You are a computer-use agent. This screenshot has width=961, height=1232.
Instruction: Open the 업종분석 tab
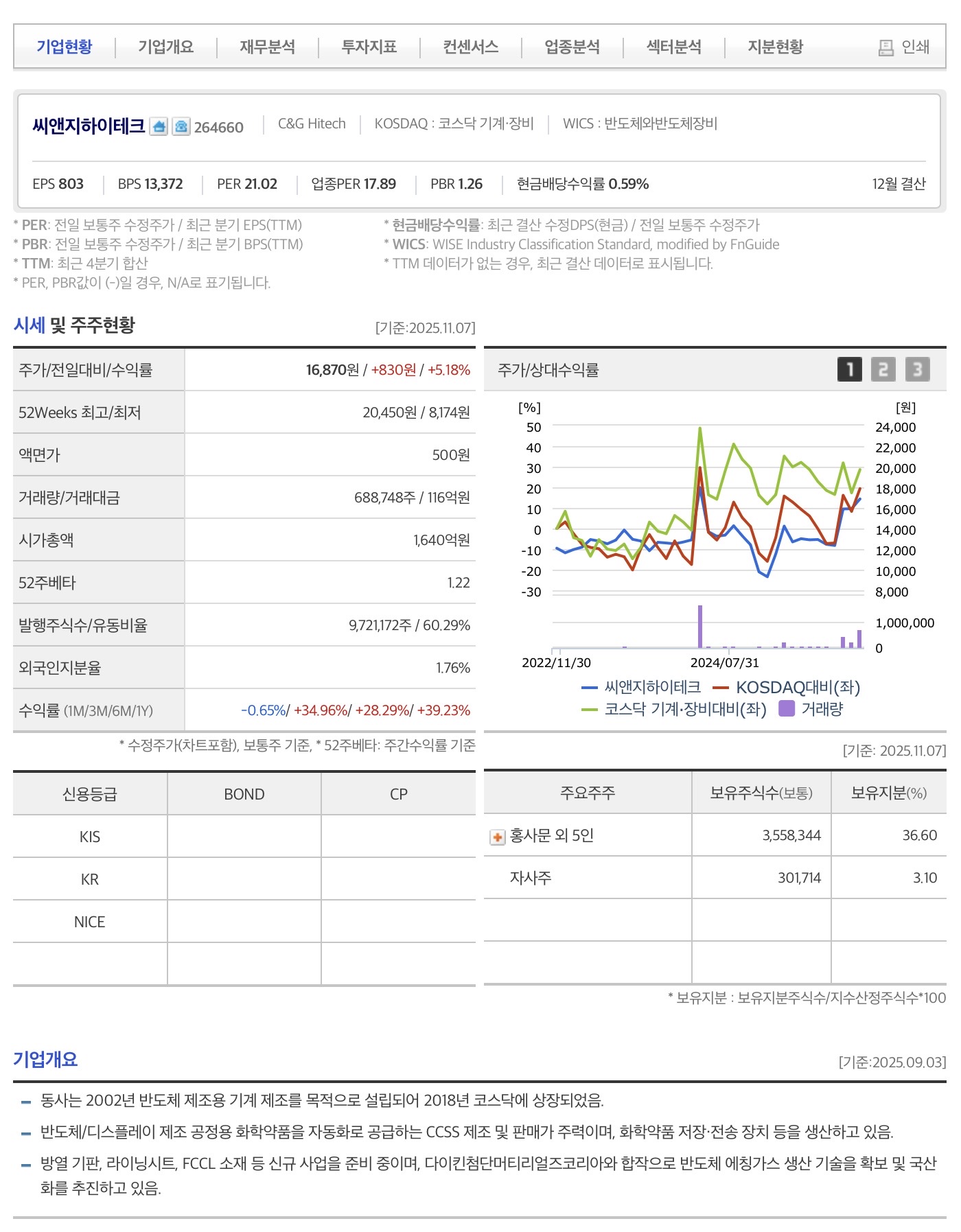(572, 47)
